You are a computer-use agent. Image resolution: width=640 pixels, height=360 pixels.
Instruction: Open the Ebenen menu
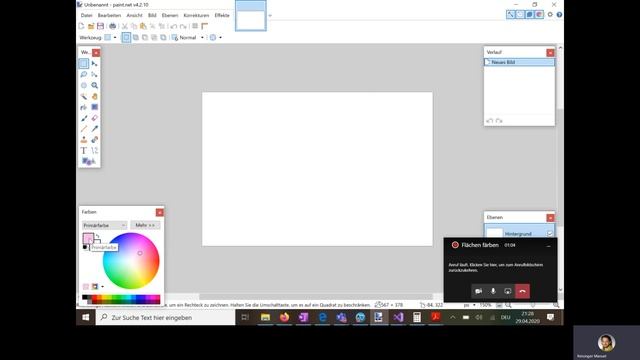(170, 16)
